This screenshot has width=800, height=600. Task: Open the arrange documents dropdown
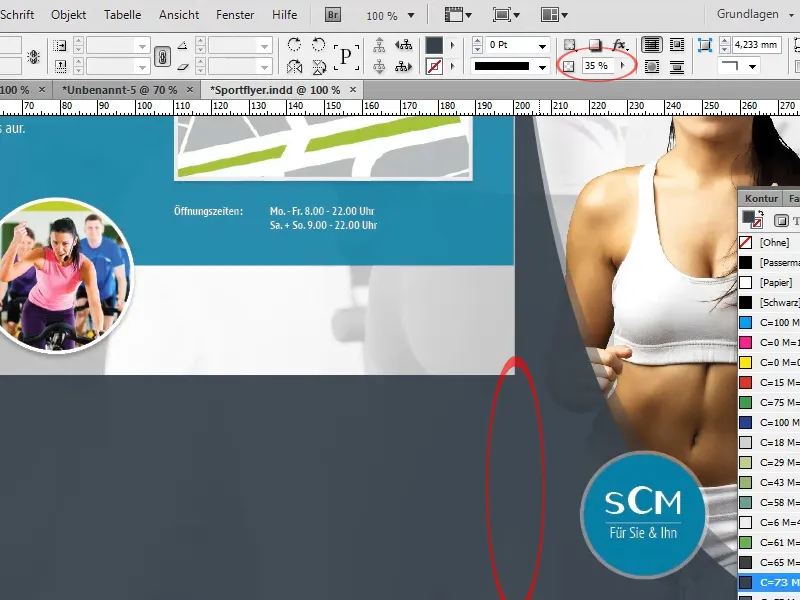point(554,15)
